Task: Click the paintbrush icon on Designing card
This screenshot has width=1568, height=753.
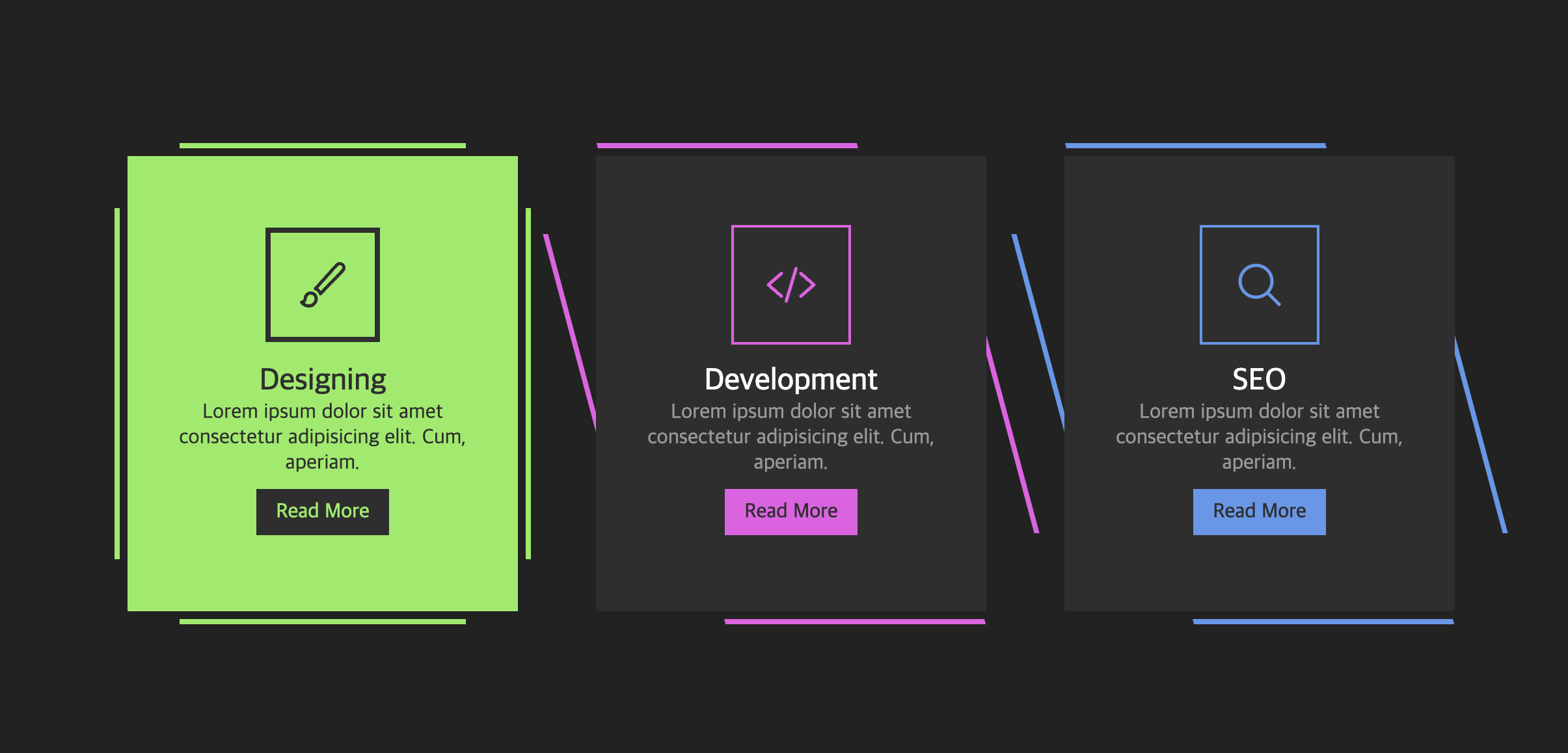Action: tap(323, 285)
